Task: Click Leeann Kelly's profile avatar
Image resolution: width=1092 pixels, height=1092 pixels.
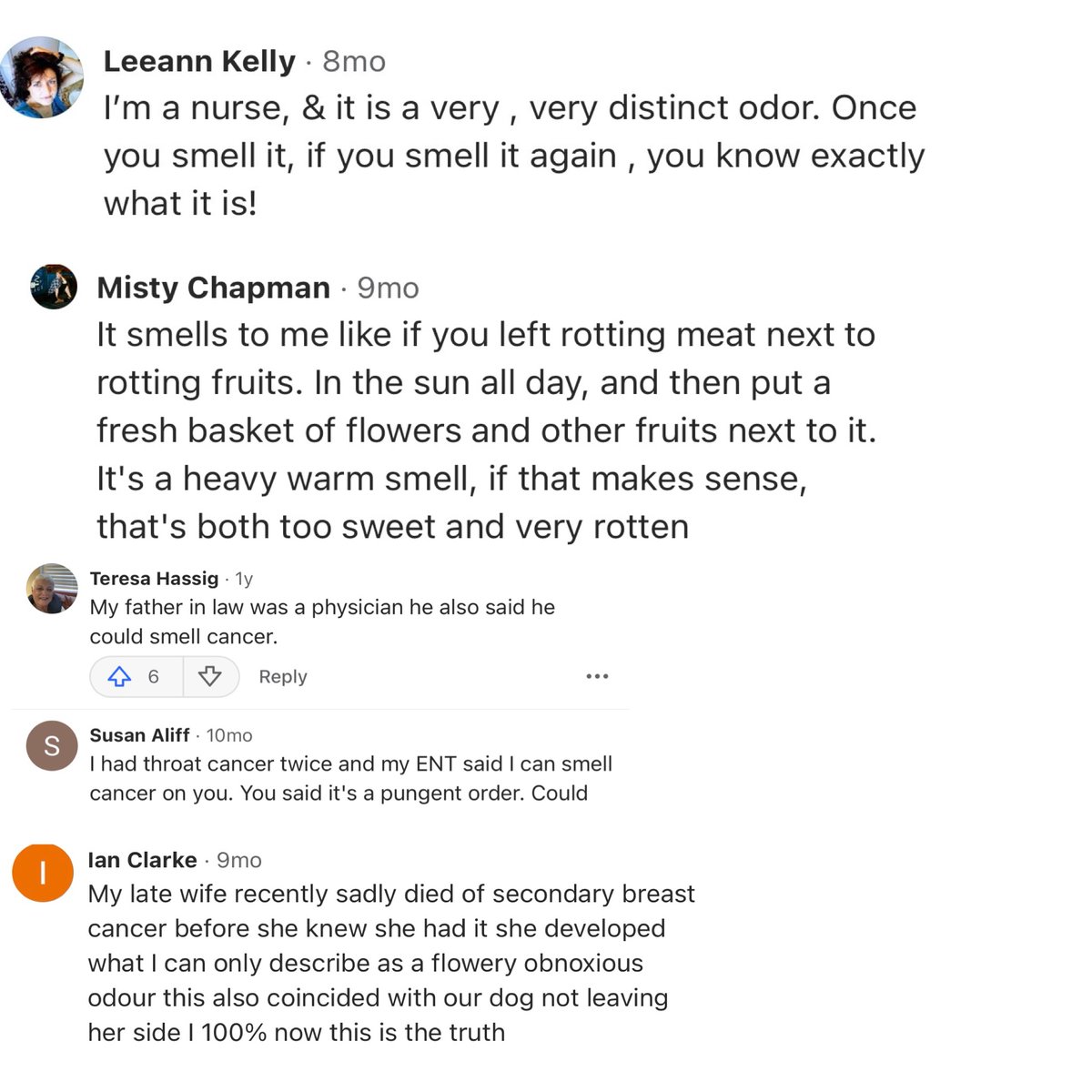Action: pos(41,77)
